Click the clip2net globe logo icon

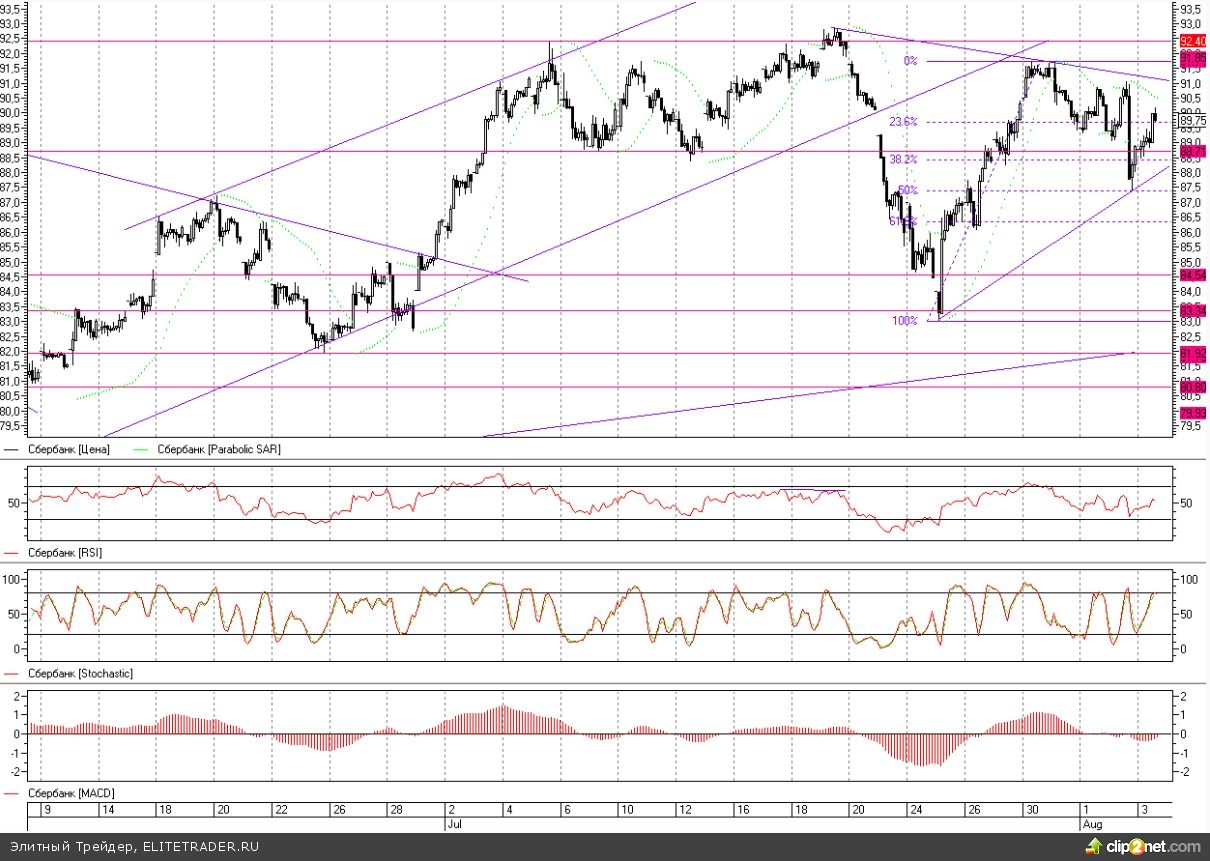(x=1091, y=847)
